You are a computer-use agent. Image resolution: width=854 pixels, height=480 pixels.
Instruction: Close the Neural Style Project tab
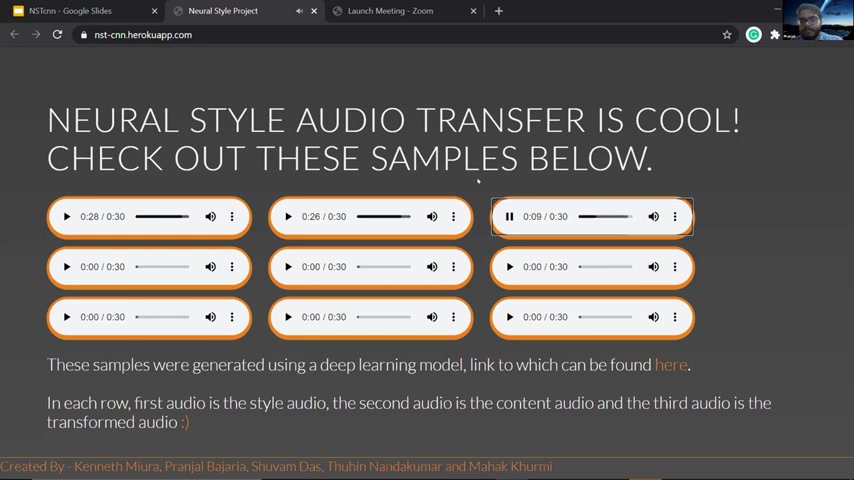coord(314,11)
